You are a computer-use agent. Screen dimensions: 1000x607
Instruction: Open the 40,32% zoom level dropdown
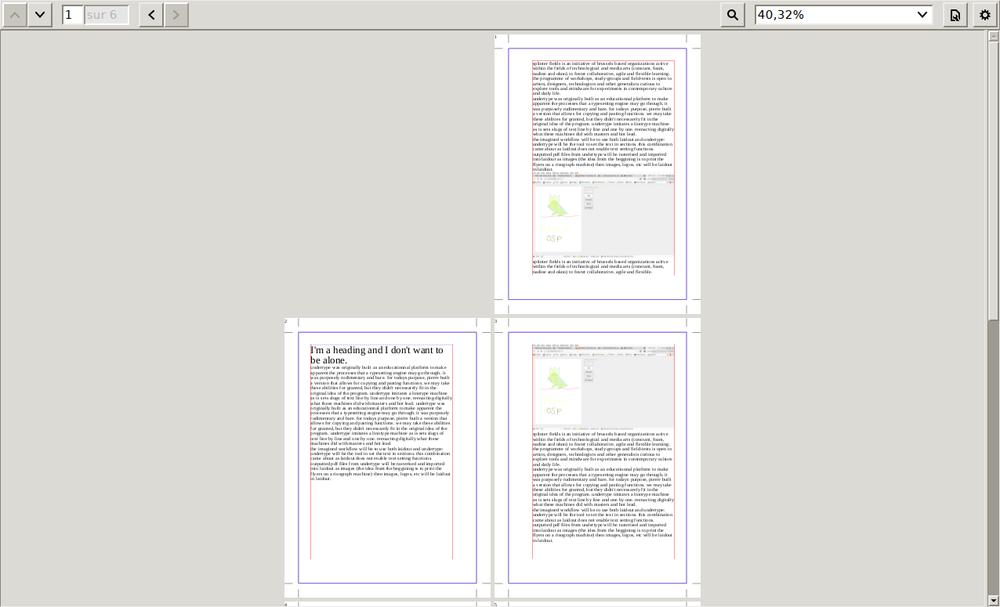843,15
